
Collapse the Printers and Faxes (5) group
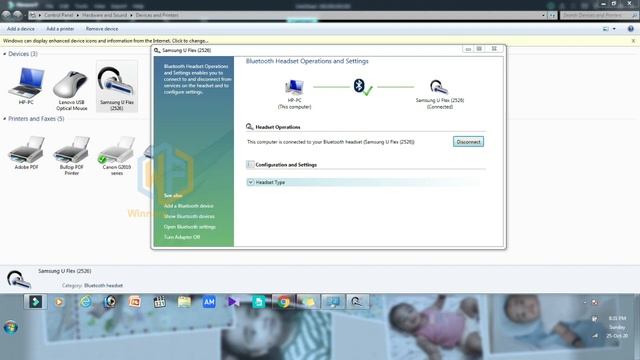(4, 119)
